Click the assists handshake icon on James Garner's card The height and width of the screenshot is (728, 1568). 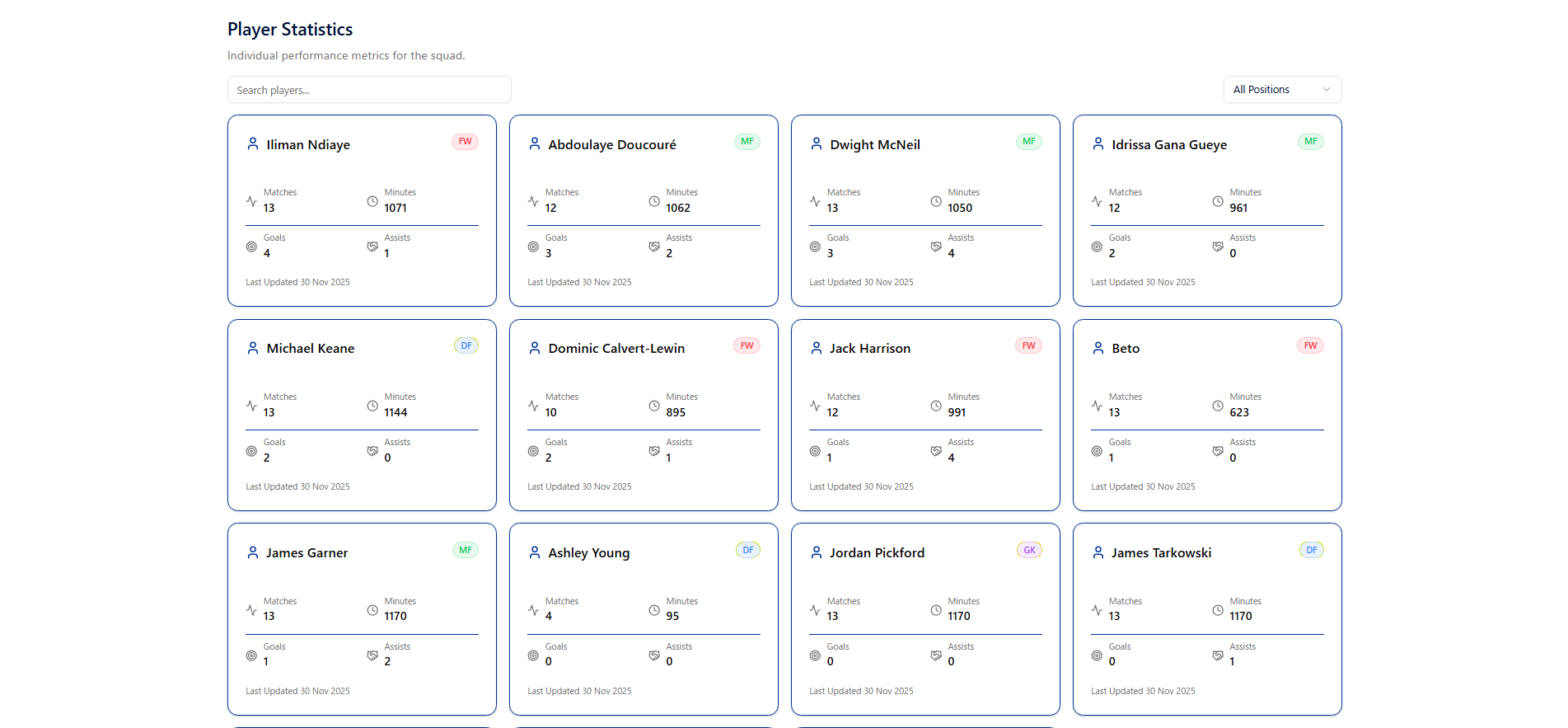tap(372, 655)
